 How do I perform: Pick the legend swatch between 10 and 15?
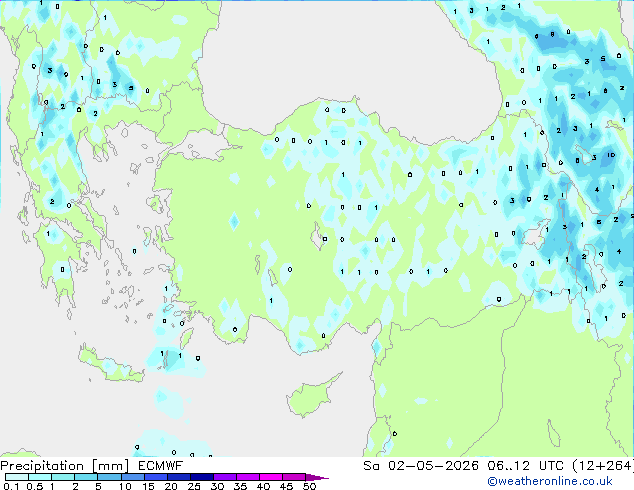coord(132,477)
